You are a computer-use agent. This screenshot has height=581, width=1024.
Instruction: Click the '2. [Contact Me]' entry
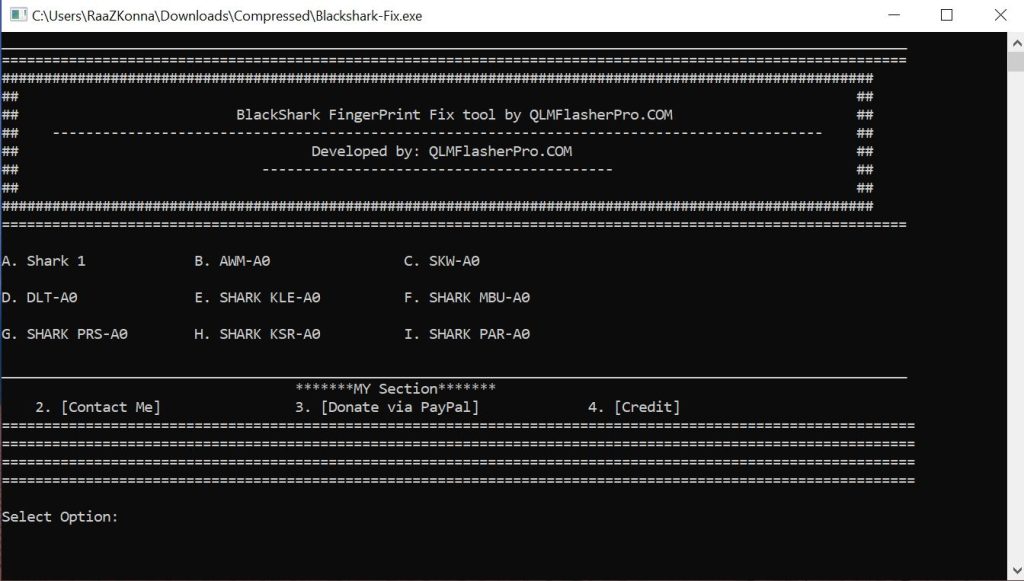[x=98, y=407]
